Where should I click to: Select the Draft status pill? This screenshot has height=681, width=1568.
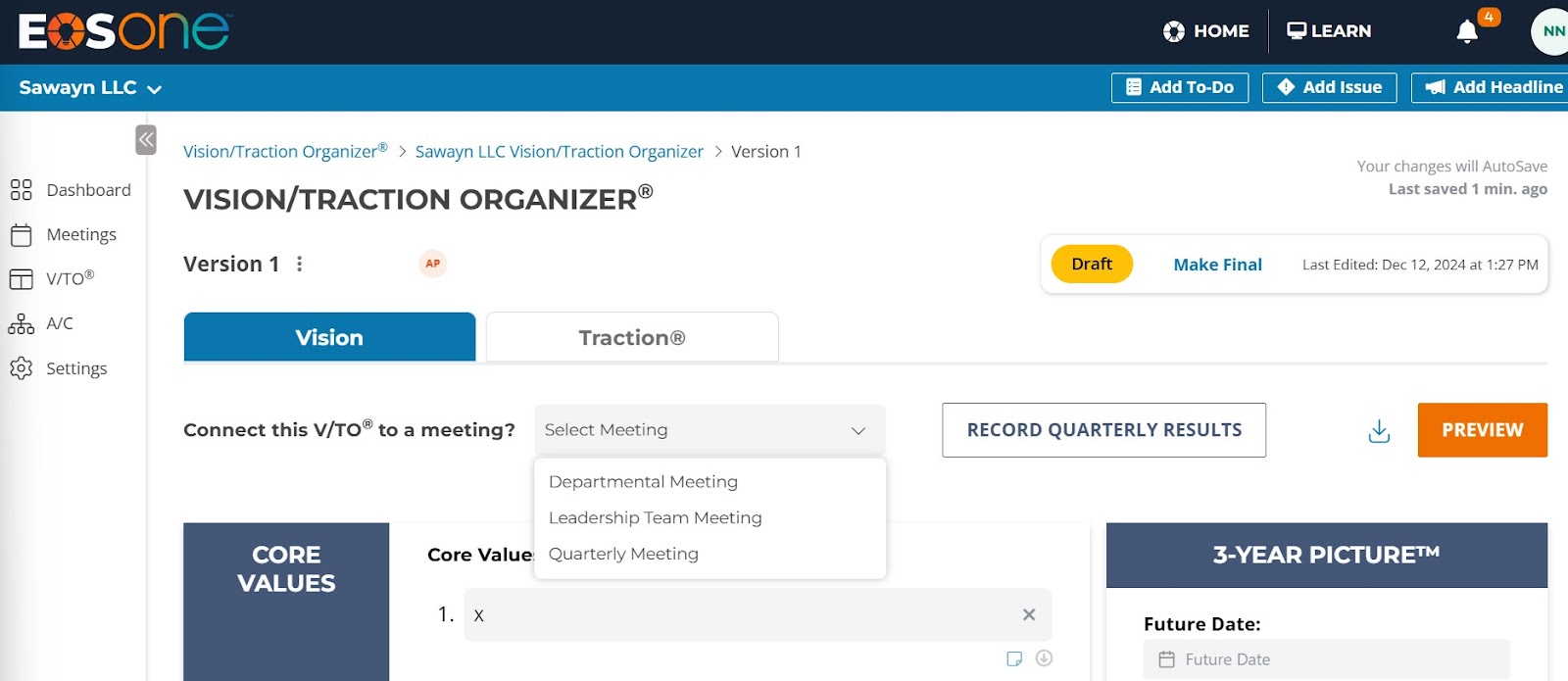[1092, 264]
